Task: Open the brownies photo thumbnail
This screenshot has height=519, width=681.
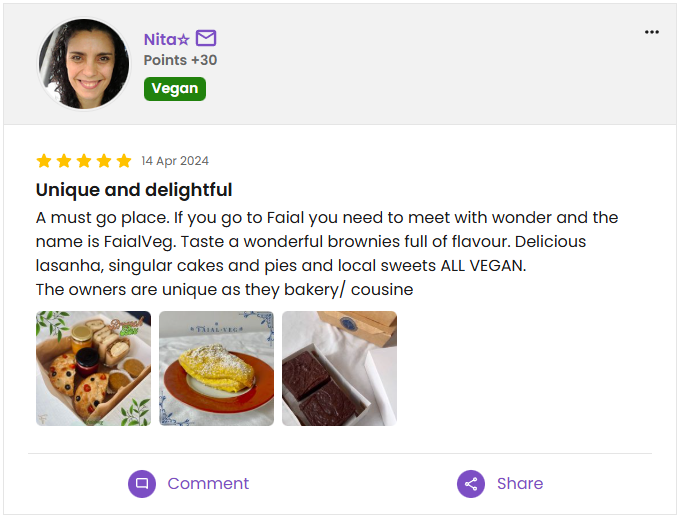Action: tap(339, 368)
